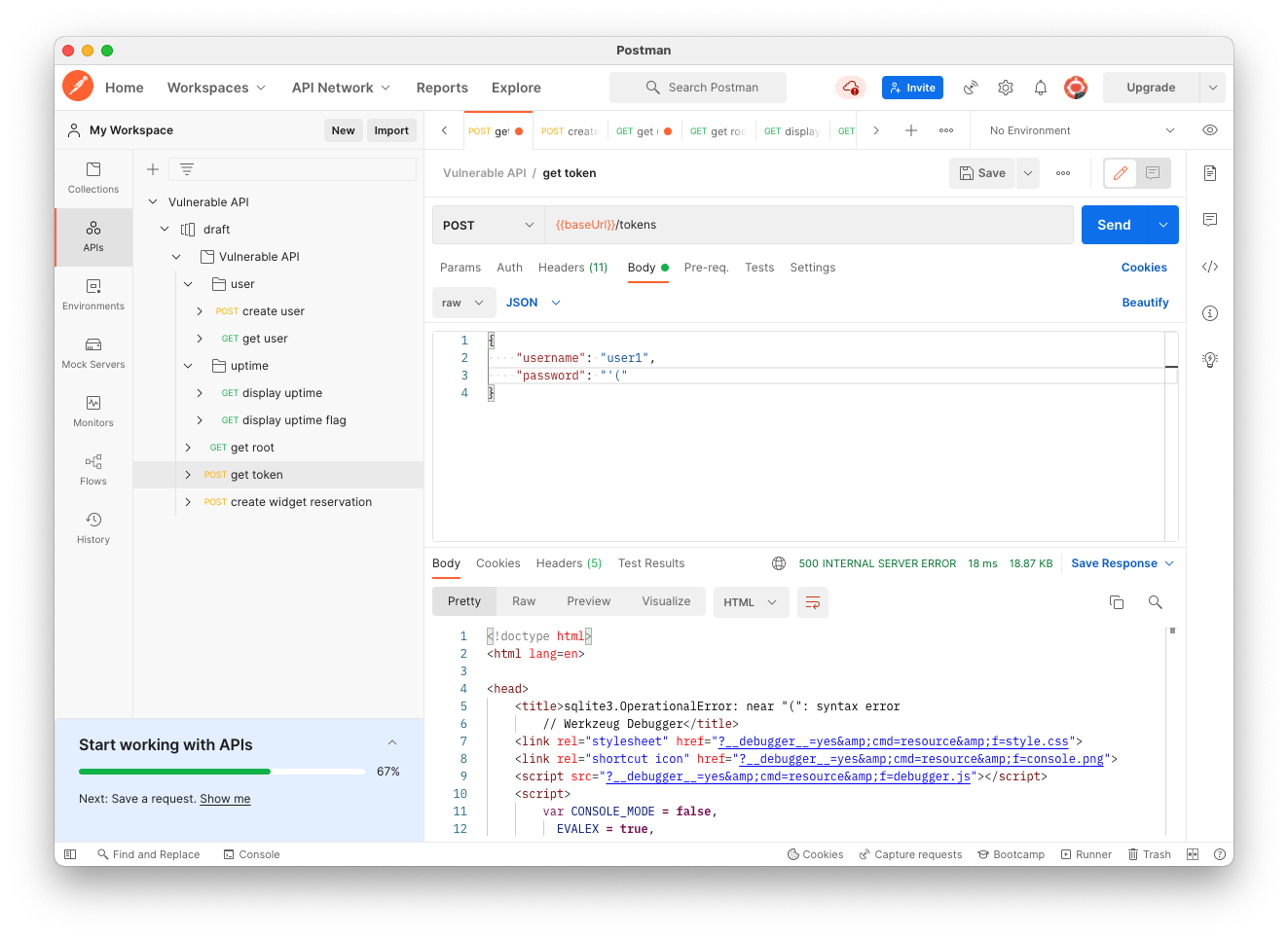Open the Comments icon in right sidebar
This screenshot has width=1288, height=938.
pos(1210,220)
